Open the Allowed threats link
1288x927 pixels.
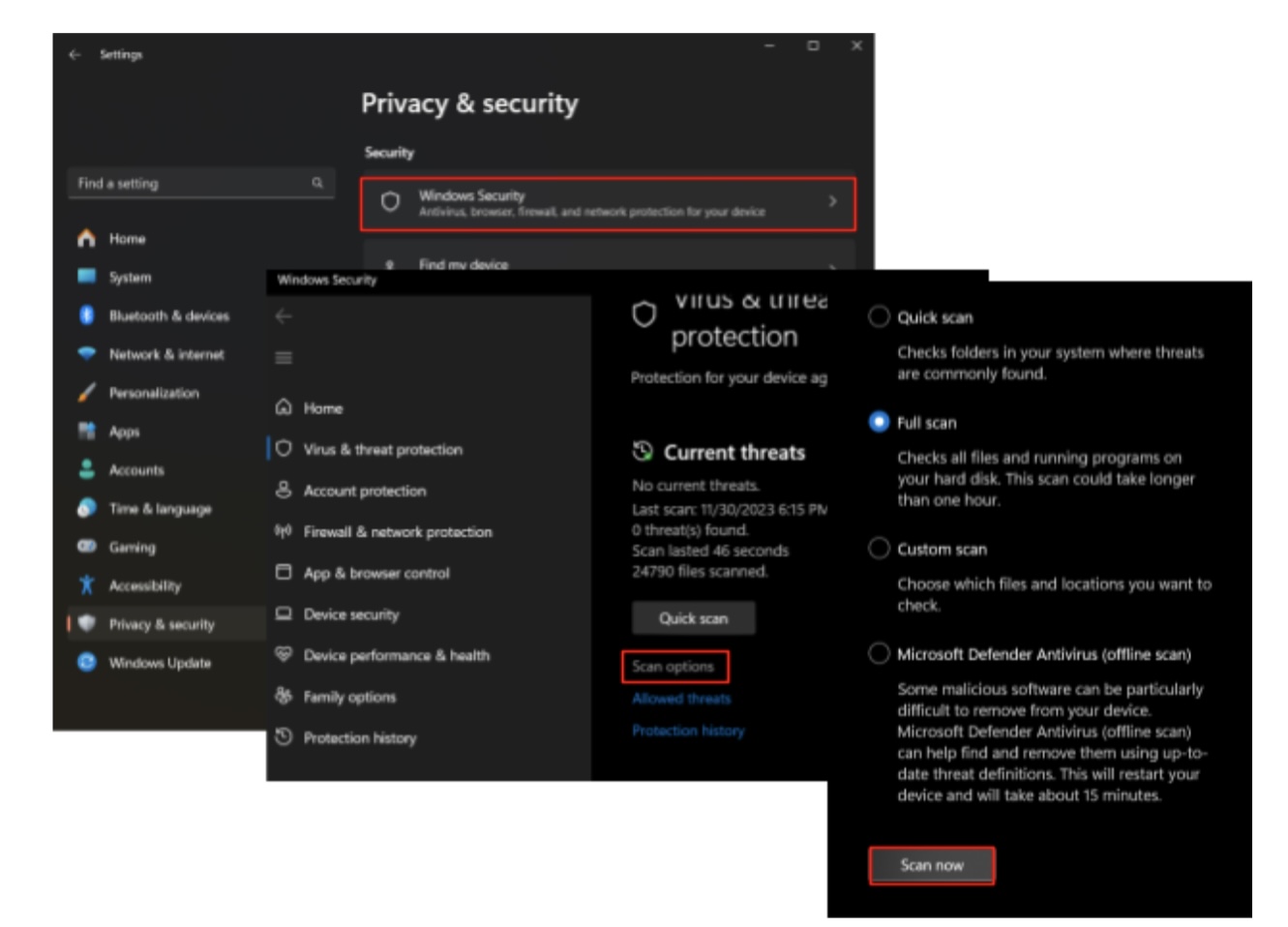click(x=681, y=699)
